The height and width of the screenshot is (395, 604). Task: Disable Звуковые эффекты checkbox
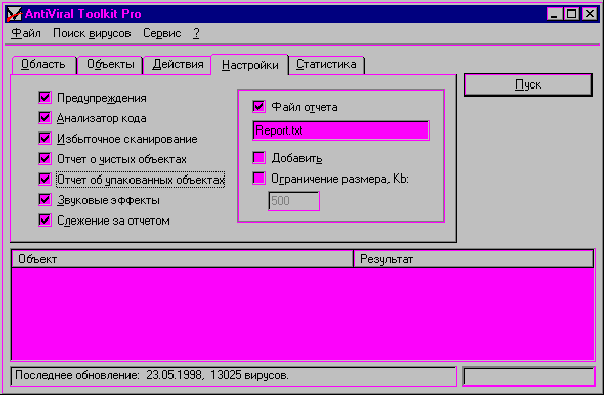click(45, 199)
